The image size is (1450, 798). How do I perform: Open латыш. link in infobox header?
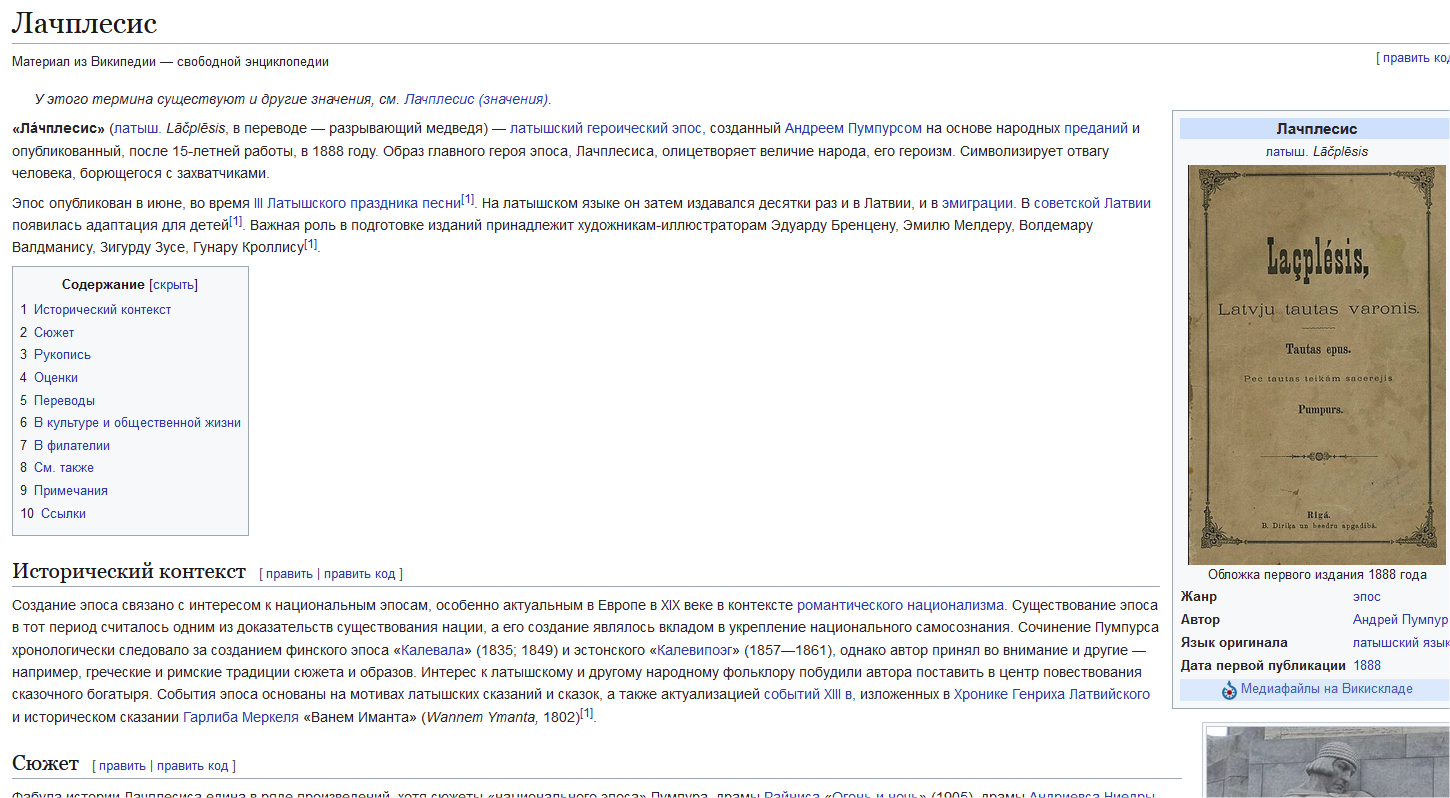click(x=1285, y=152)
